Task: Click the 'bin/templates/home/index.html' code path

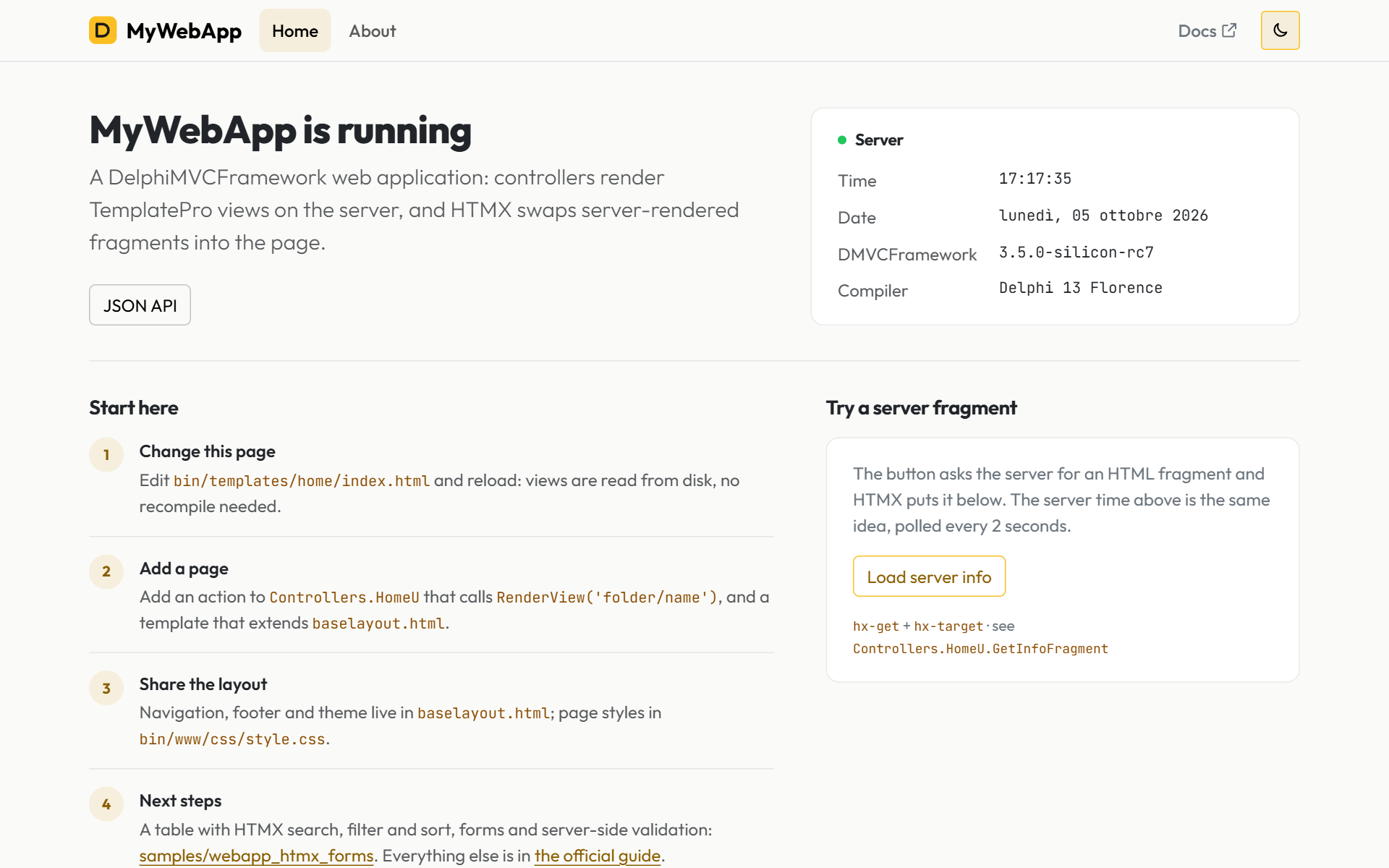Action: pyautogui.click(x=302, y=481)
